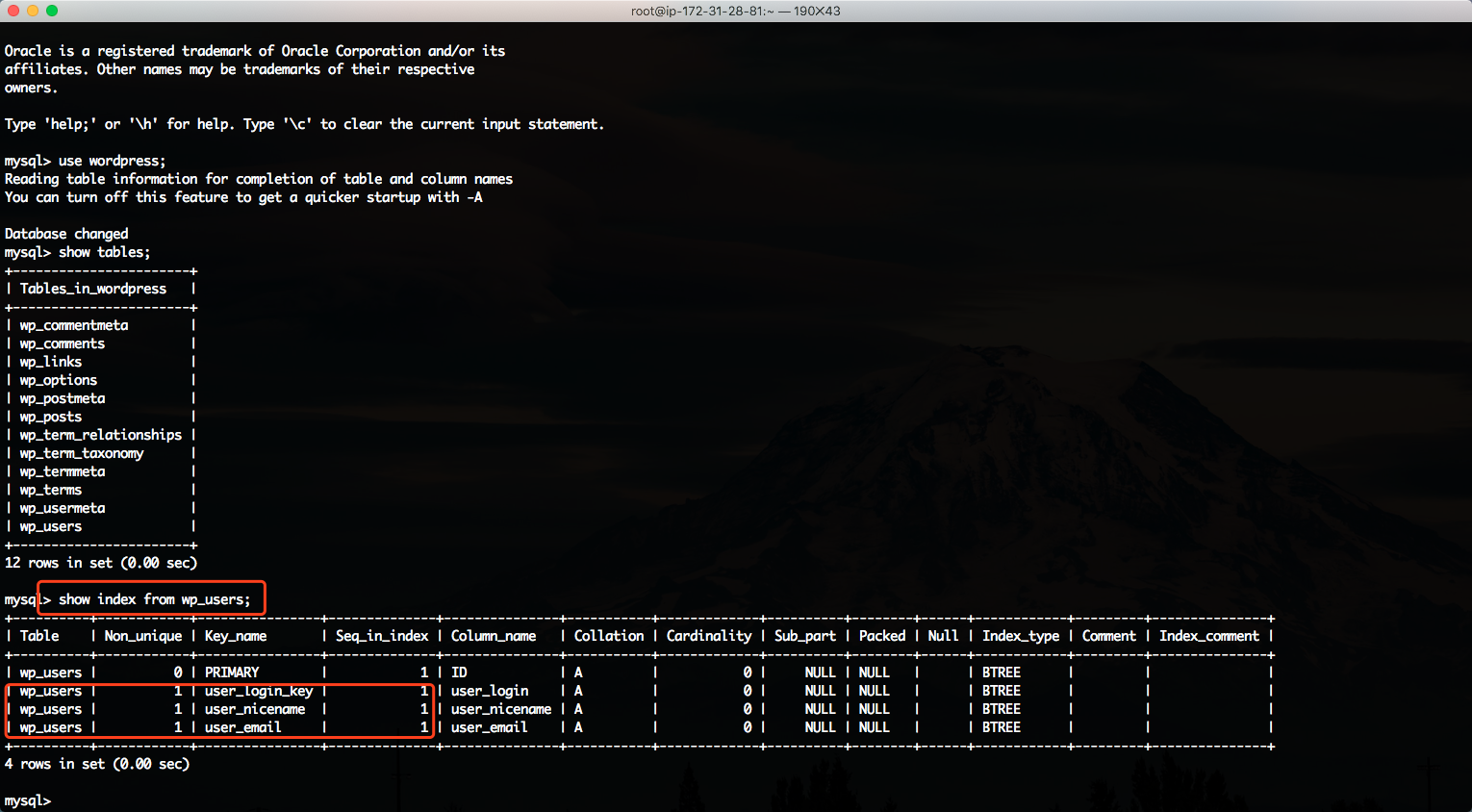
Task: Click wp_commentmeta in the tables list
Action: 74,325
